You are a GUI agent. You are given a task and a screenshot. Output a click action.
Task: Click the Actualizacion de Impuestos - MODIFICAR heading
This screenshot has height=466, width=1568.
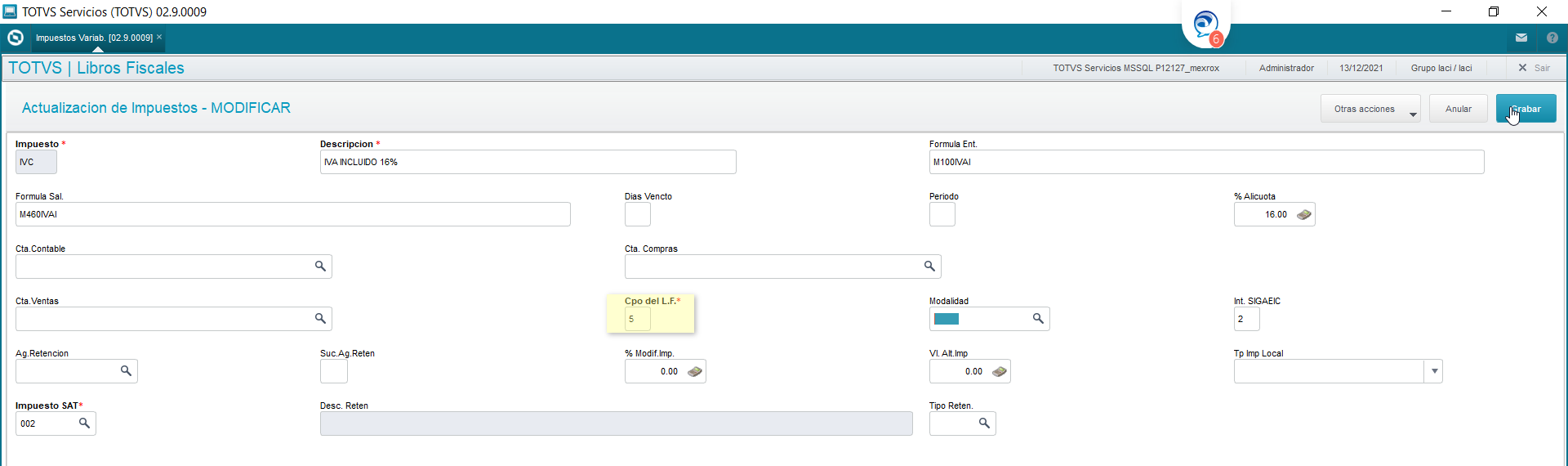156,108
